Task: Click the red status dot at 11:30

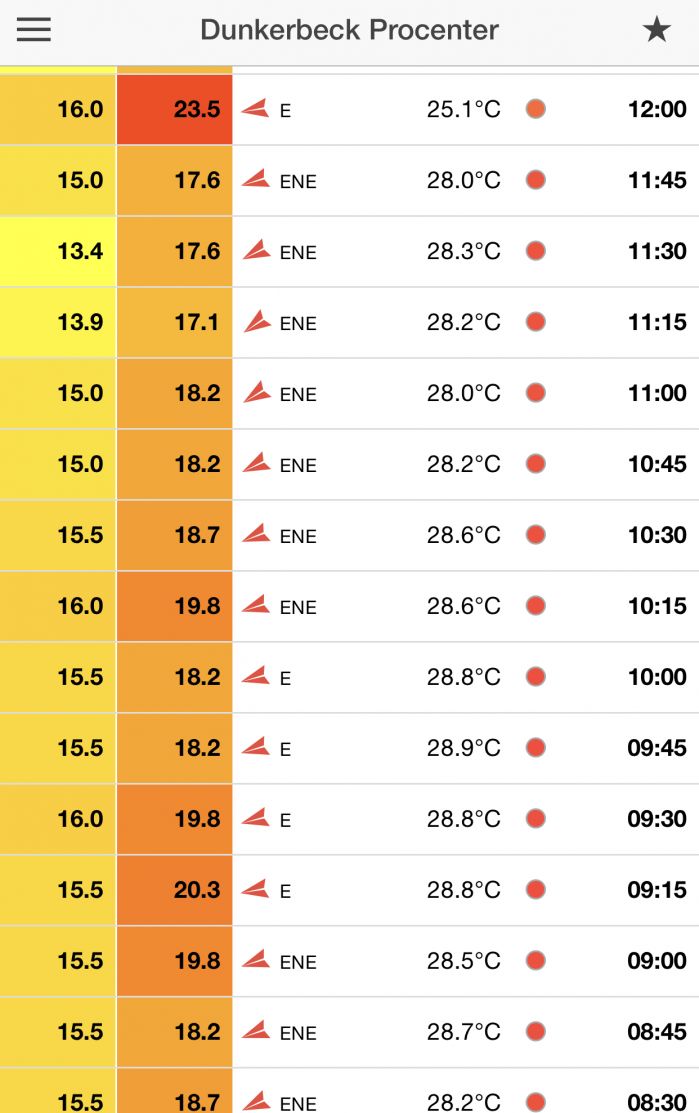Action: [536, 251]
